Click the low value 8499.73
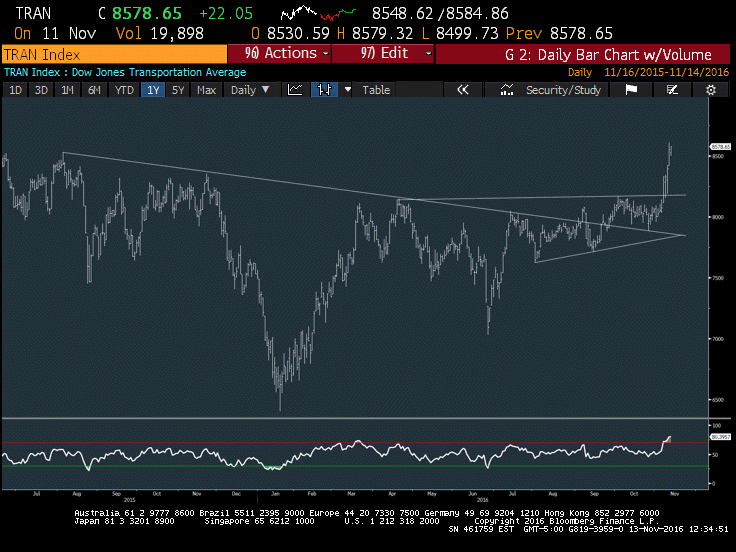This screenshot has height=552, width=736. 467,33
